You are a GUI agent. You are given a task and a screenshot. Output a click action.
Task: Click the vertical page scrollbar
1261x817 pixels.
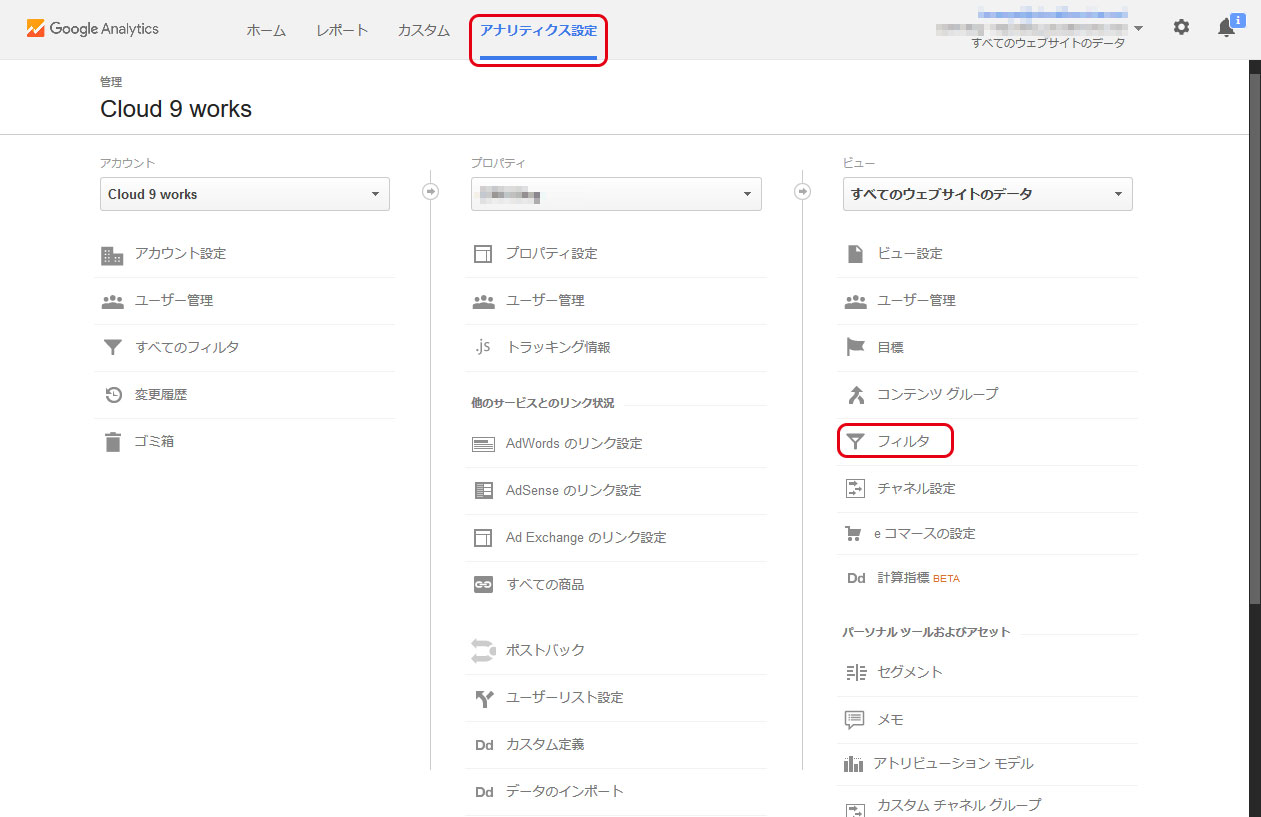click(1255, 330)
